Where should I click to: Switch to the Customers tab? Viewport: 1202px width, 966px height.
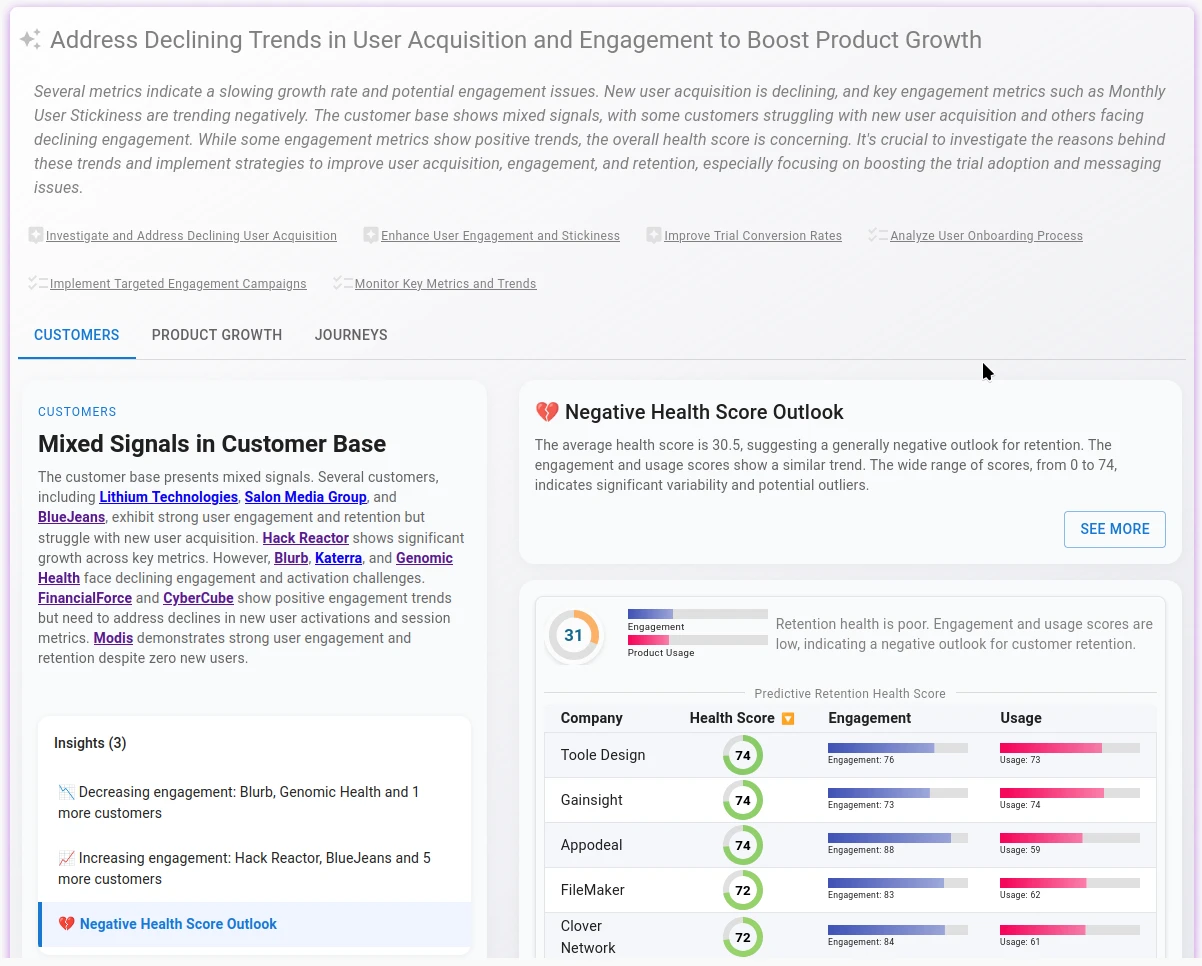pyautogui.click(x=77, y=335)
